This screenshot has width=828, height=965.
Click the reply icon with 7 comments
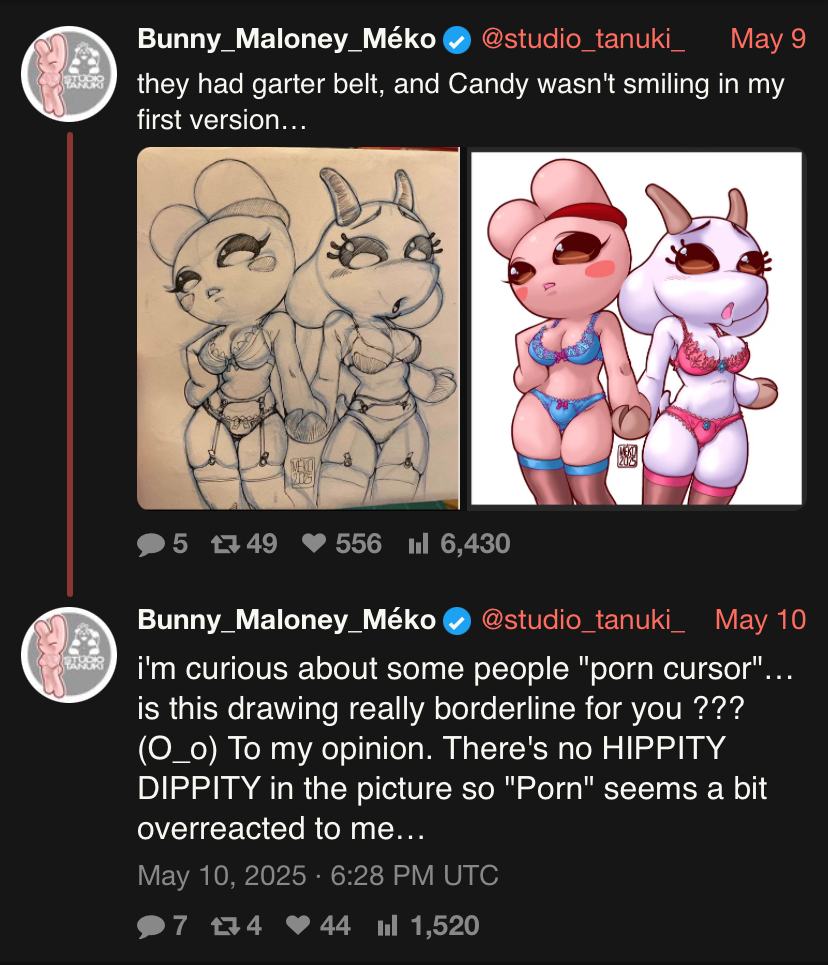coord(151,926)
